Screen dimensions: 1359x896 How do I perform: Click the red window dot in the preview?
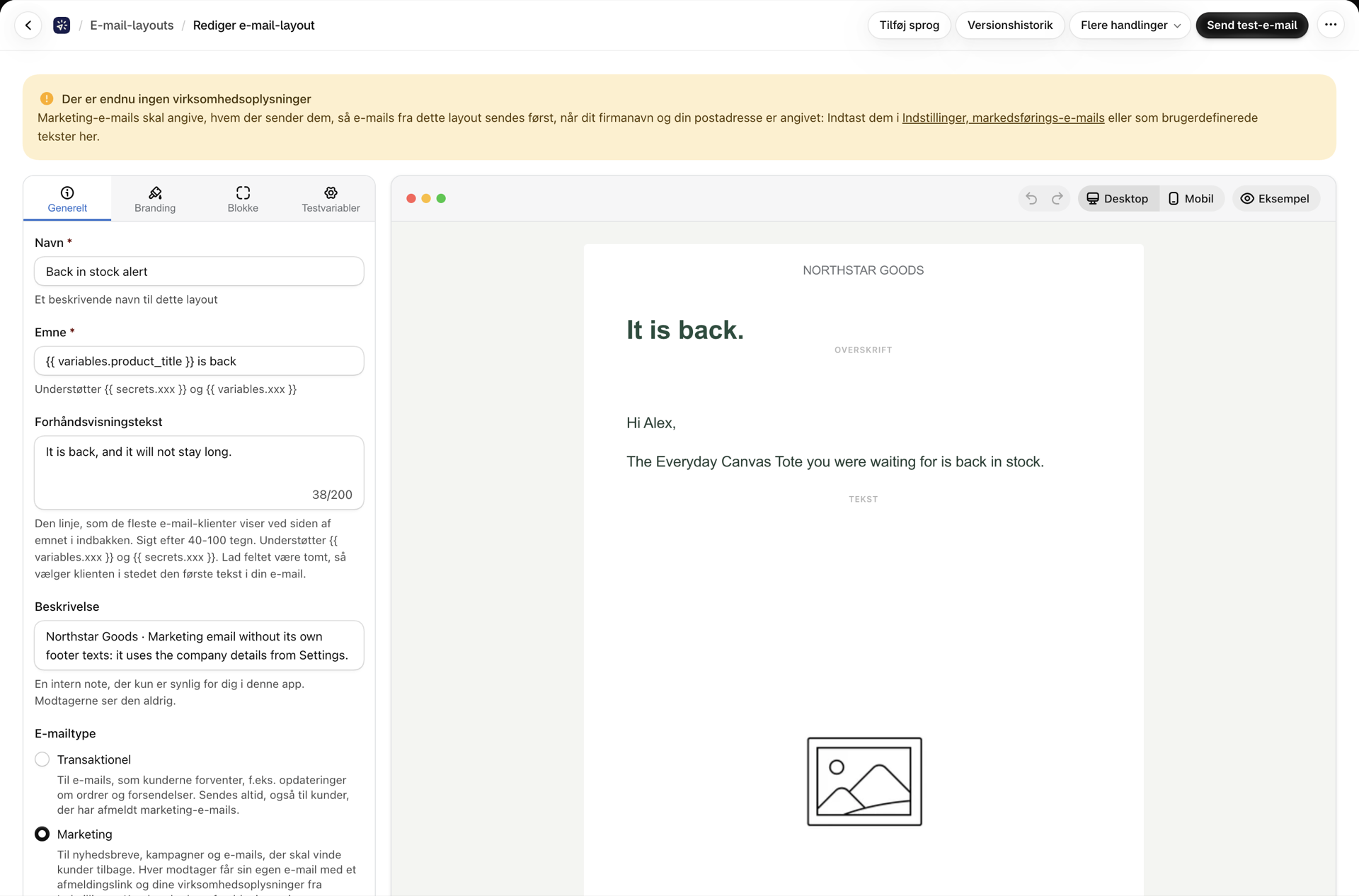point(411,199)
